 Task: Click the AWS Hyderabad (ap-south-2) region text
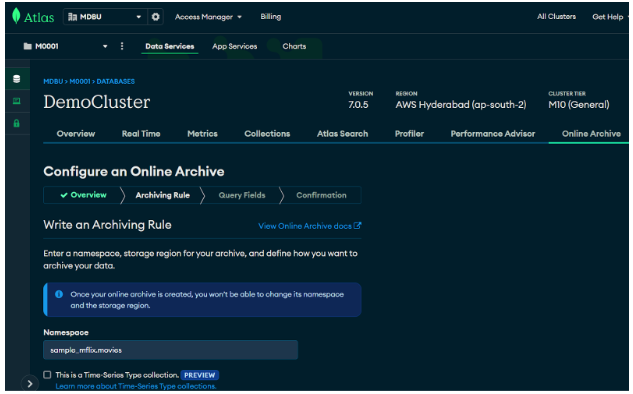[461, 105]
